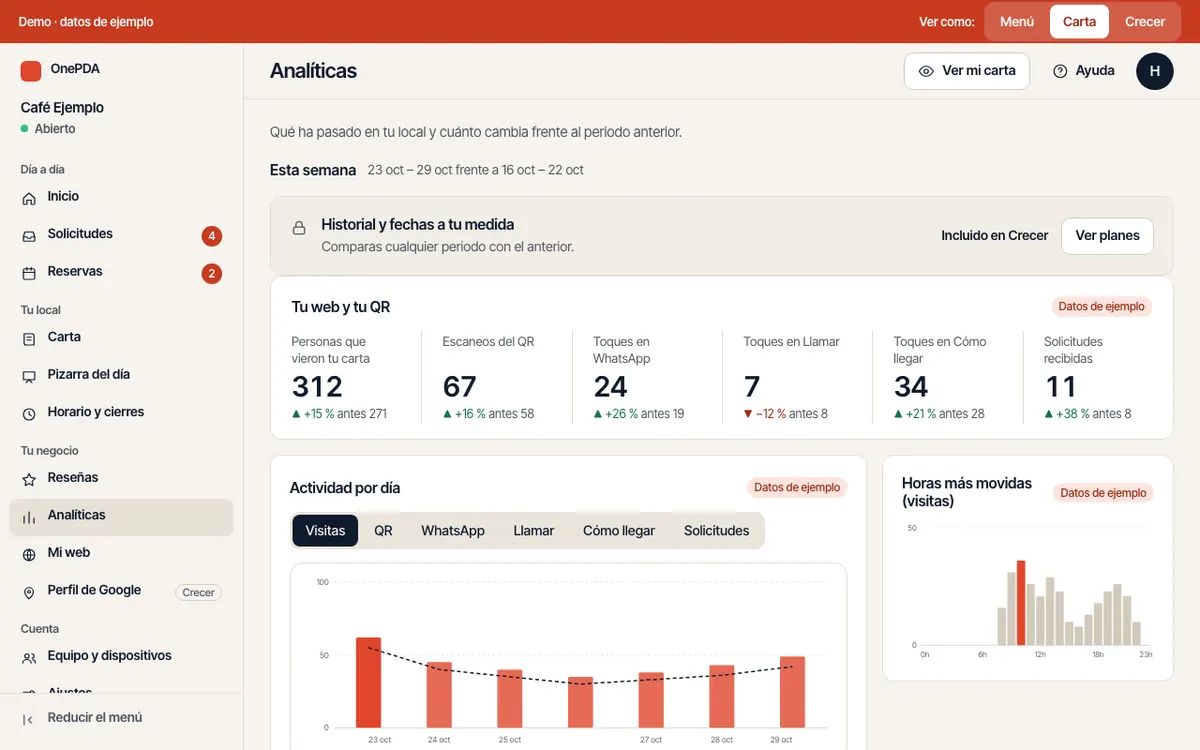1200x750 pixels.
Task: Open Solicitudes in the sidebar
Action: coord(121,235)
